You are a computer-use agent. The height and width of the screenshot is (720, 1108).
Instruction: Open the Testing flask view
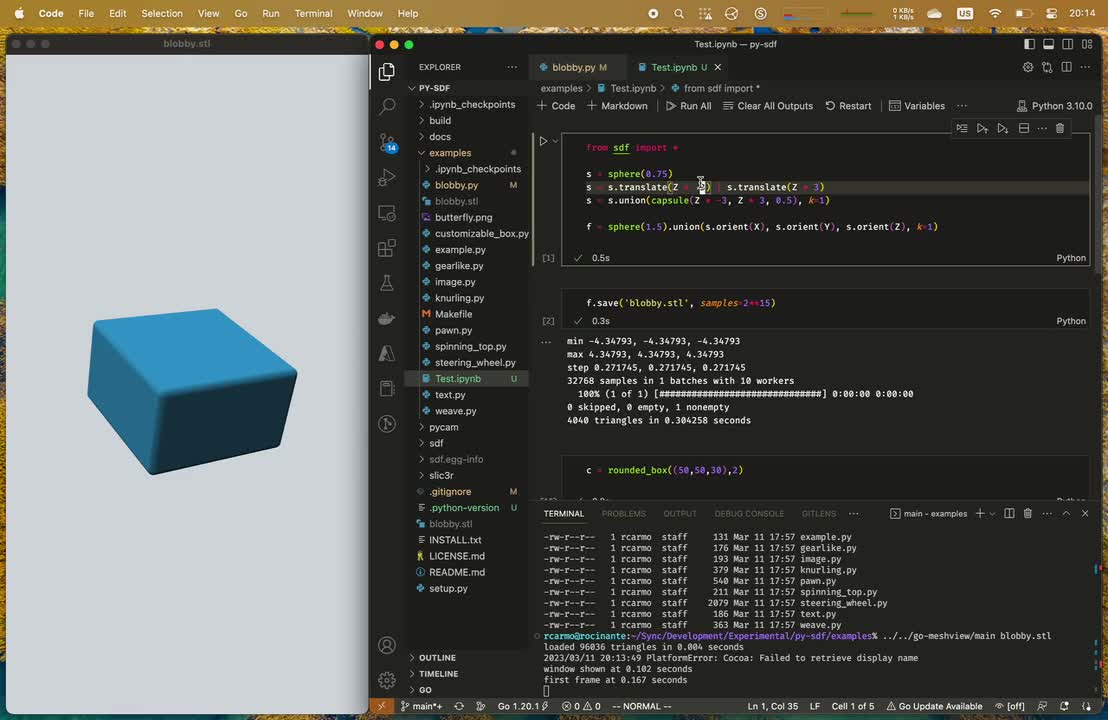tap(387, 283)
